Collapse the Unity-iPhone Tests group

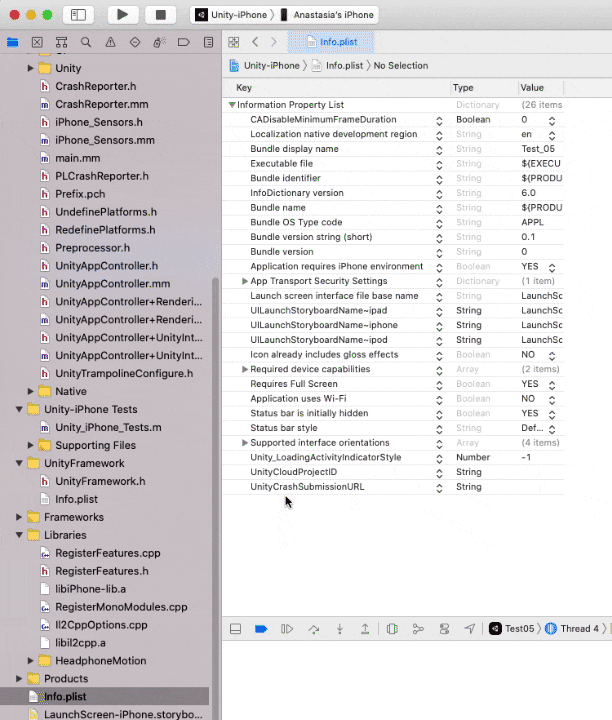pyautogui.click(x=19, y=409)
